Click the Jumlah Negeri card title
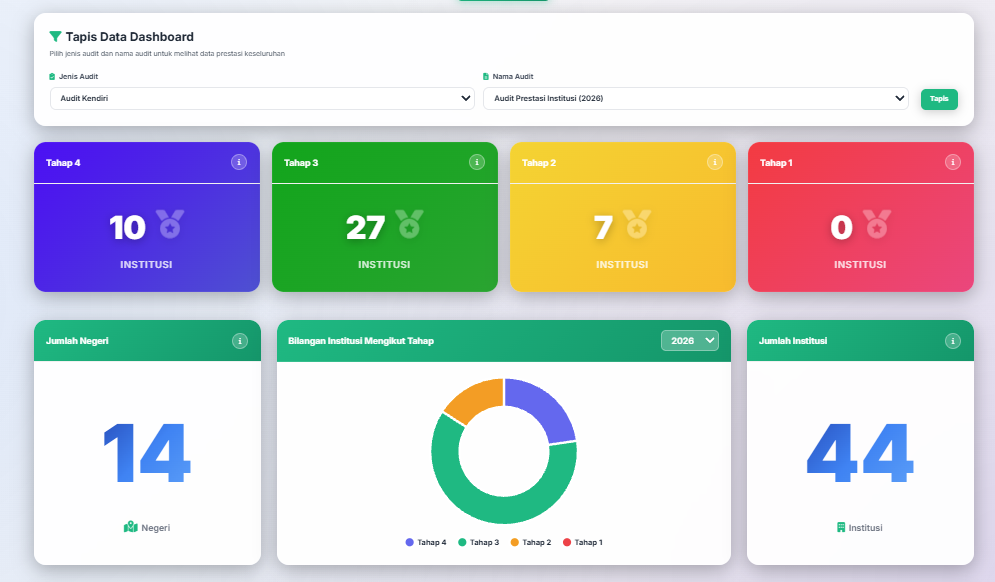Image resolution: width=995 pixels, height=582 pixels. tap(77, 341)
